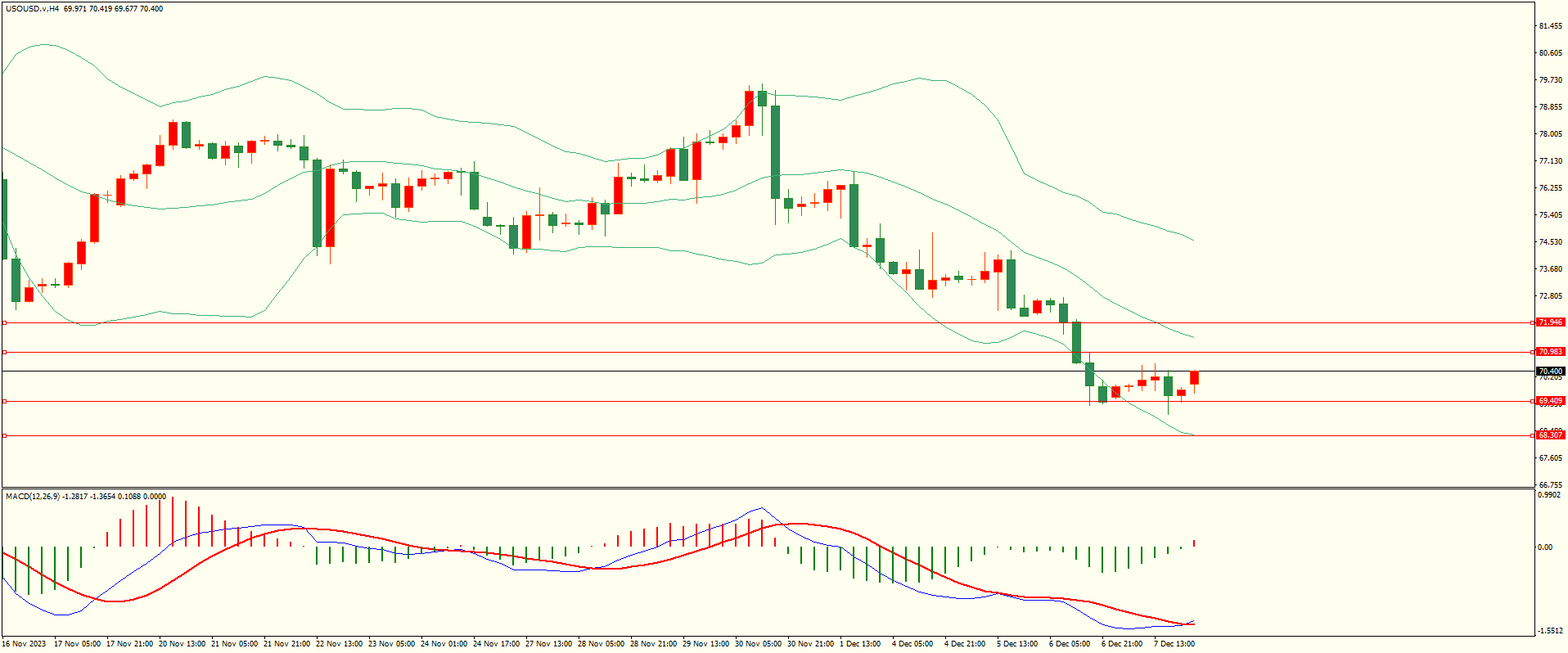Click the 81.455 price scale value
The width and height of the screenshot is (1568, 653).
point(1550,26)
